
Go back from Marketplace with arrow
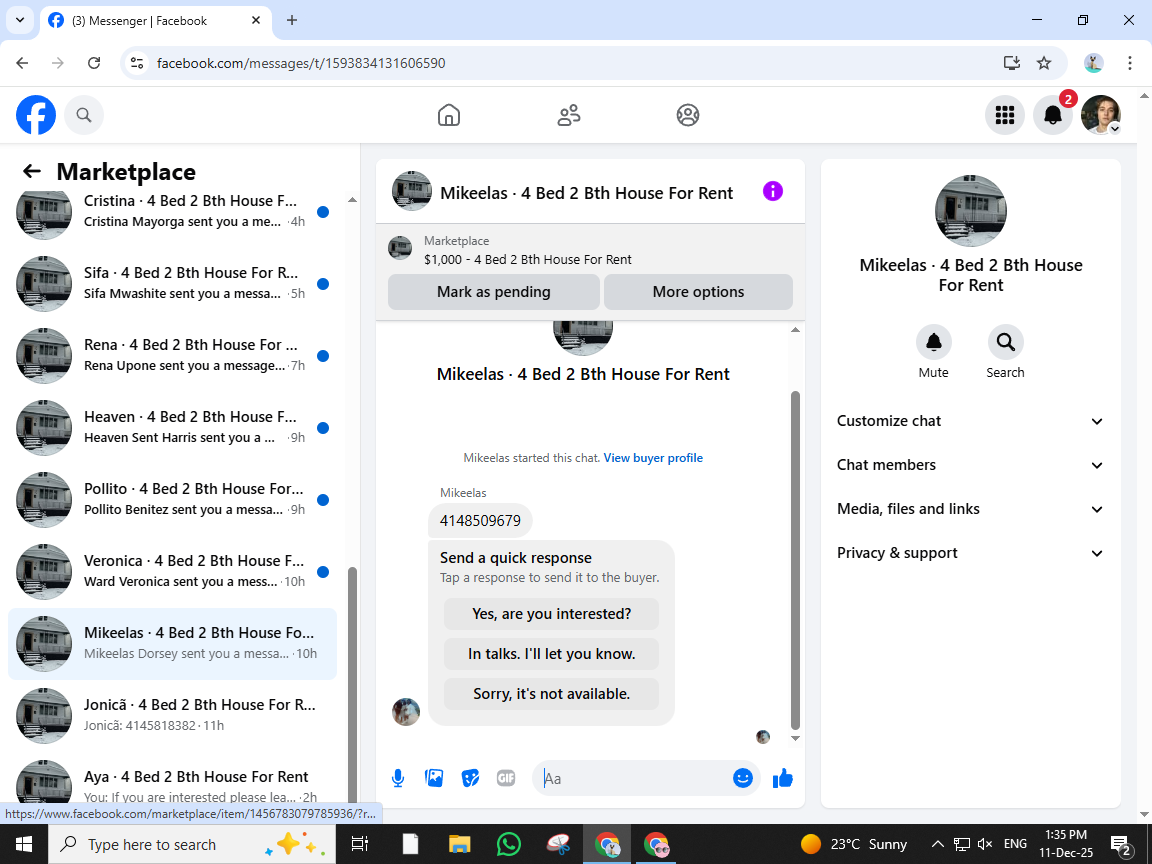click(x=32, y=171)
